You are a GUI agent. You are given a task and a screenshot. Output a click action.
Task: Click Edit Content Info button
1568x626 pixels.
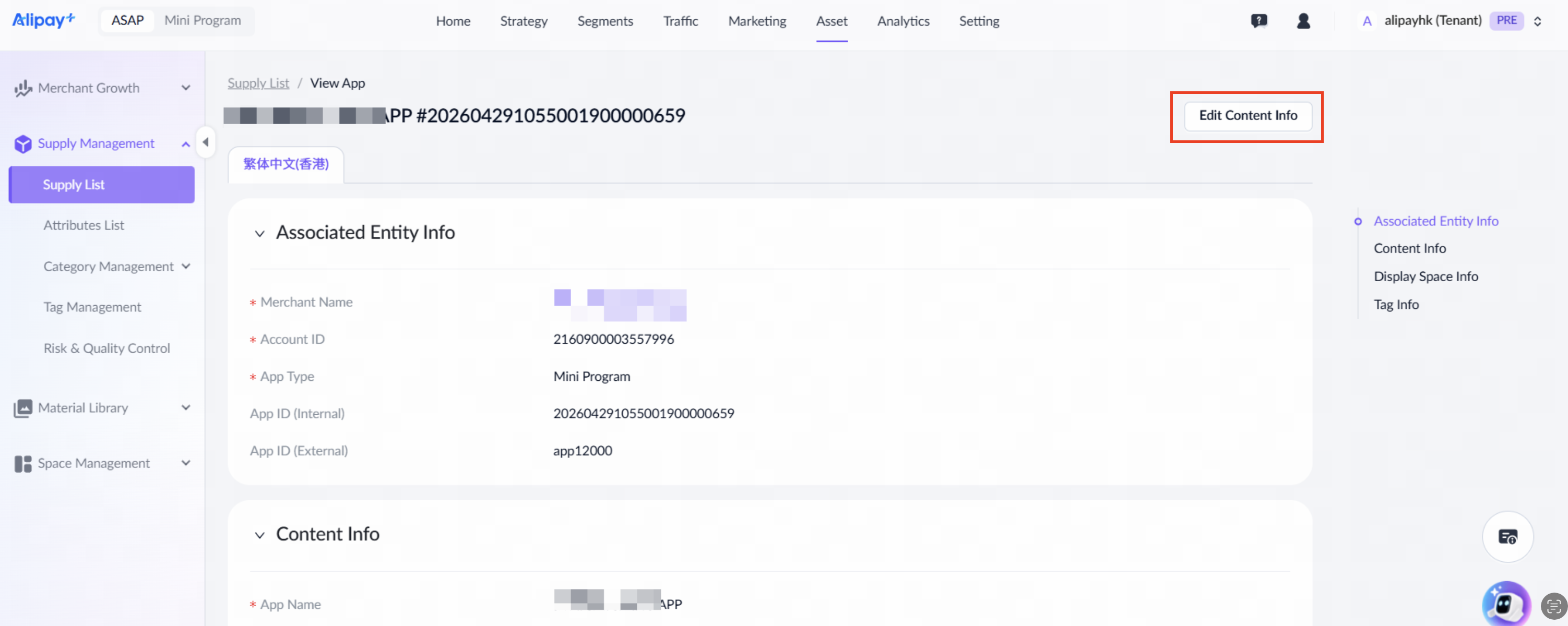(x=1248, y=116)
